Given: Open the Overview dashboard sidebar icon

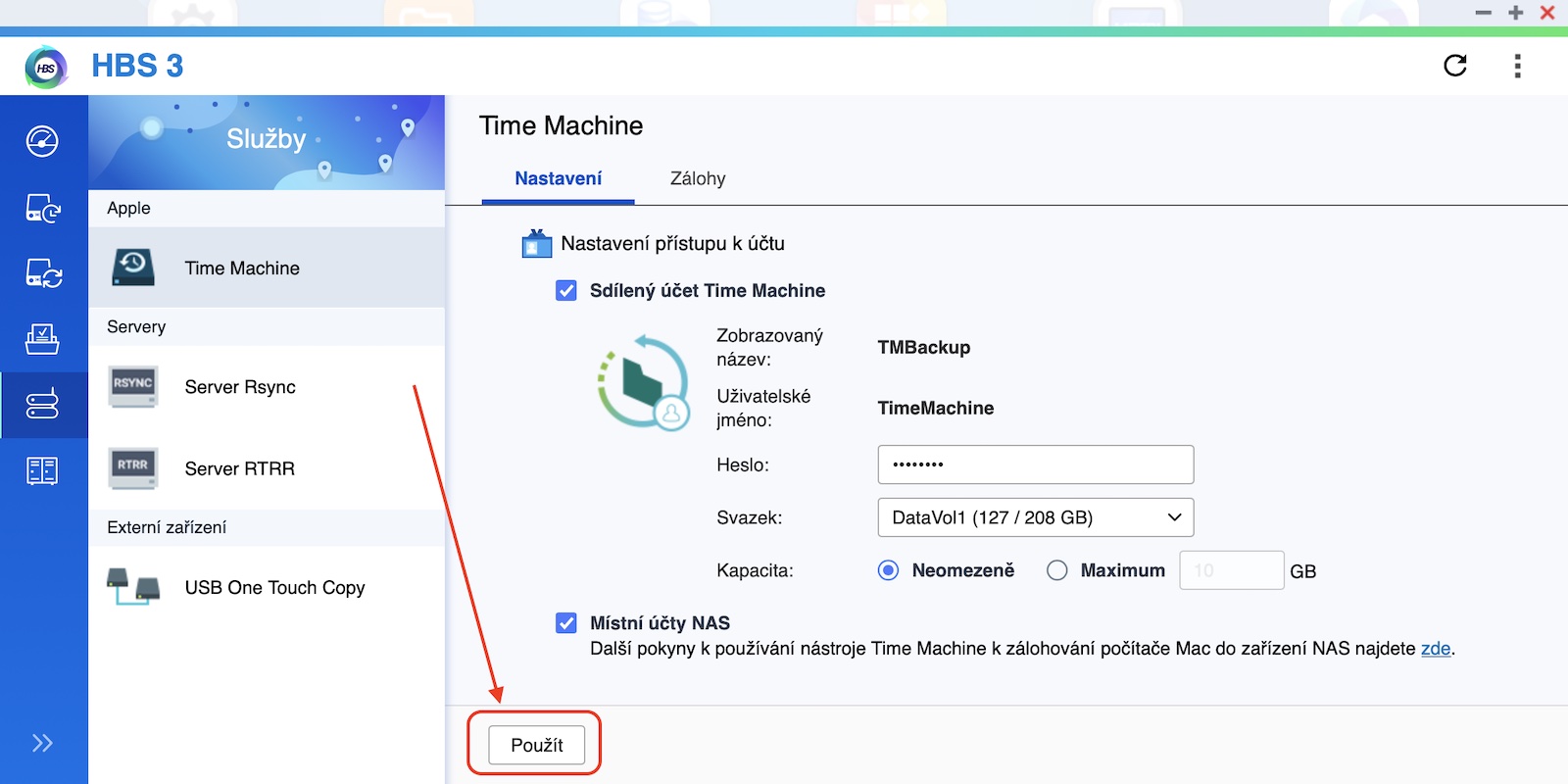Looking at the screenshot, I should coord(42,141).
